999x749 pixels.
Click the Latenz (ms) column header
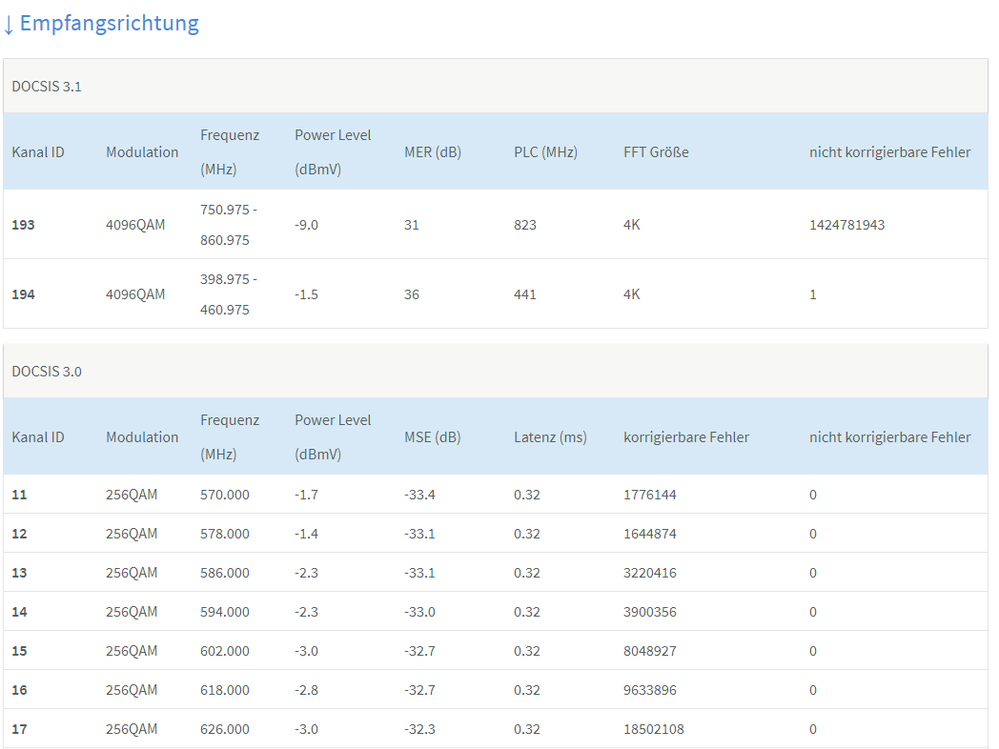pos(550,437)
